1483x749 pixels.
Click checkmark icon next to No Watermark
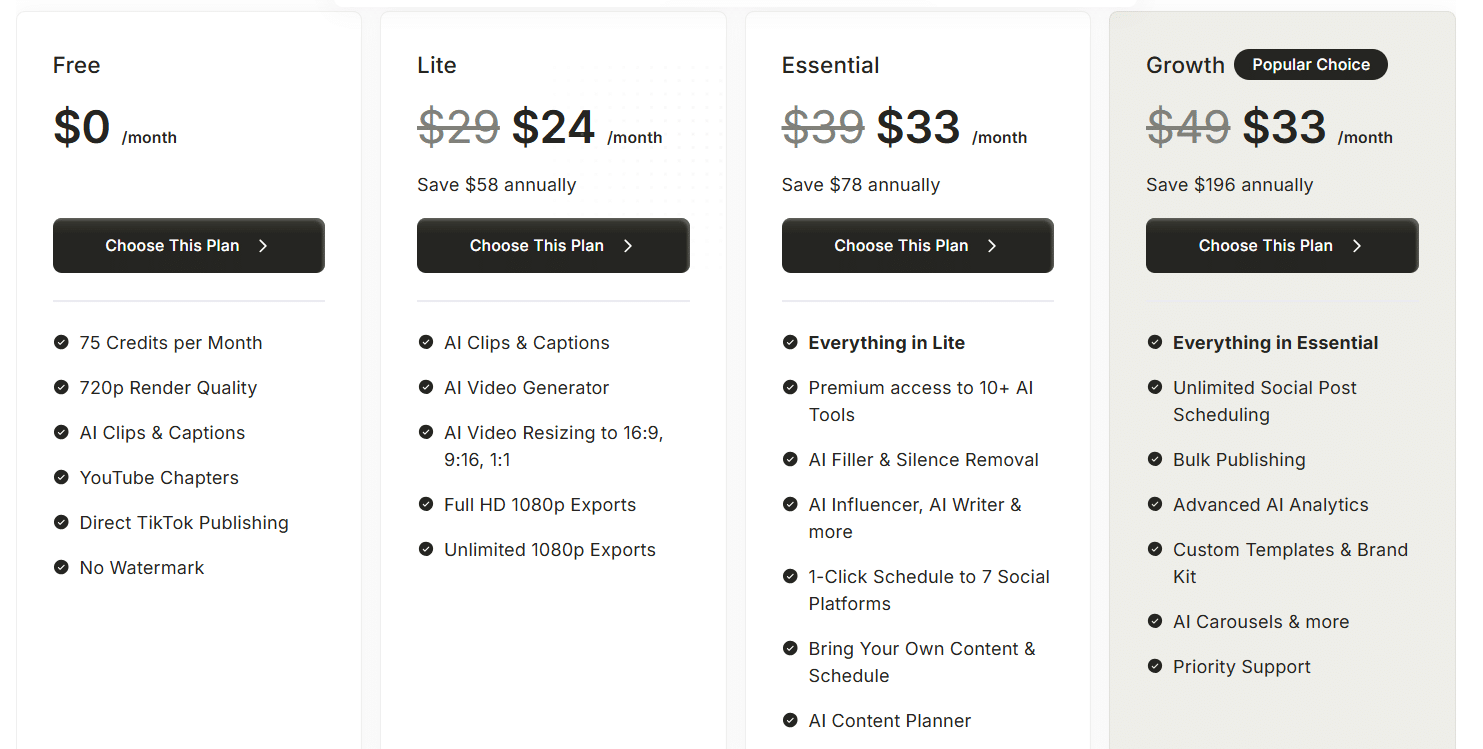[61, 567]
